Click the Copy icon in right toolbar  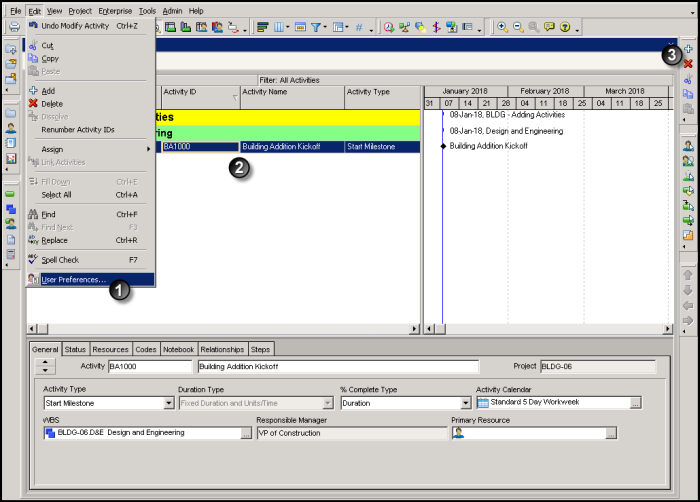click(688, 93)
